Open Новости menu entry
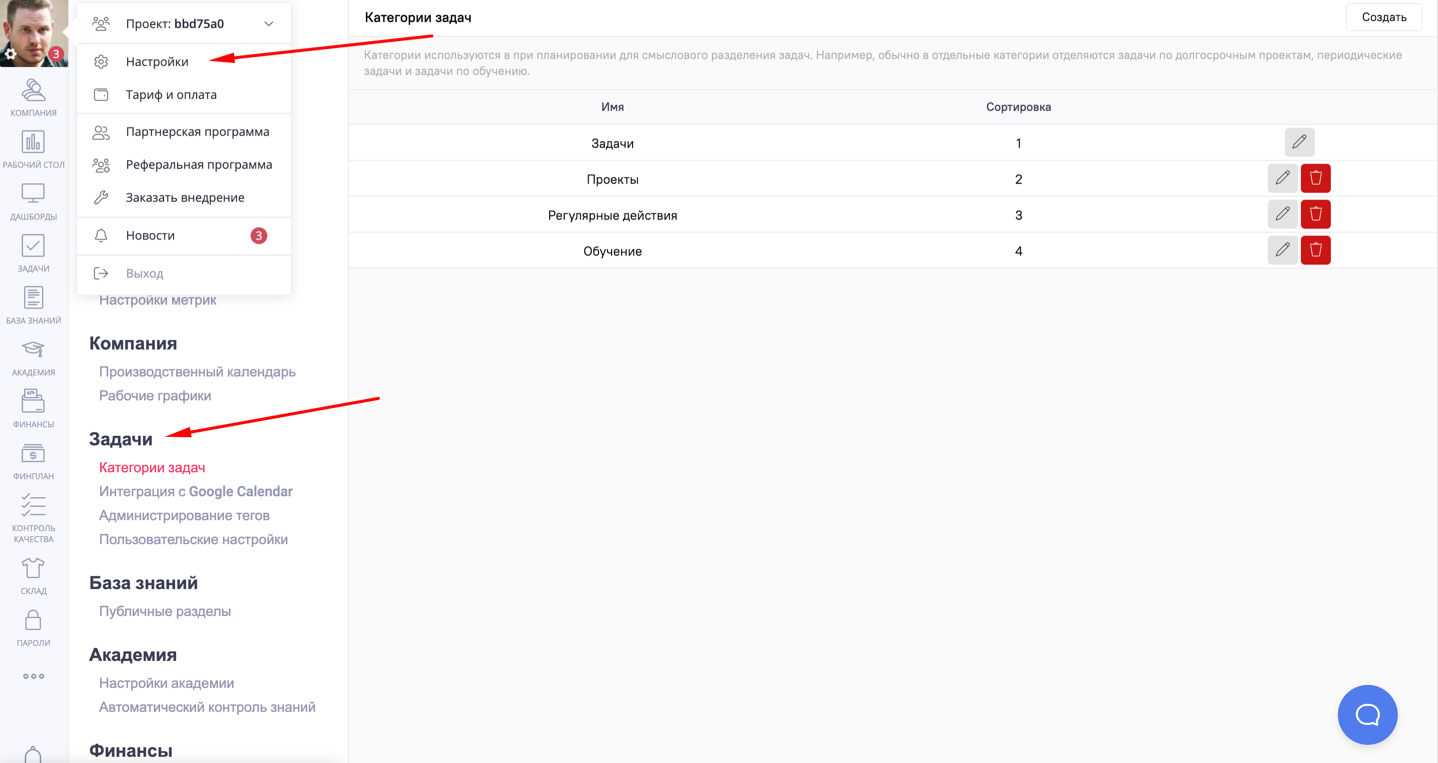Image resolution: width=1438 pixels, height=763 pixels. (x=150, y=236)
